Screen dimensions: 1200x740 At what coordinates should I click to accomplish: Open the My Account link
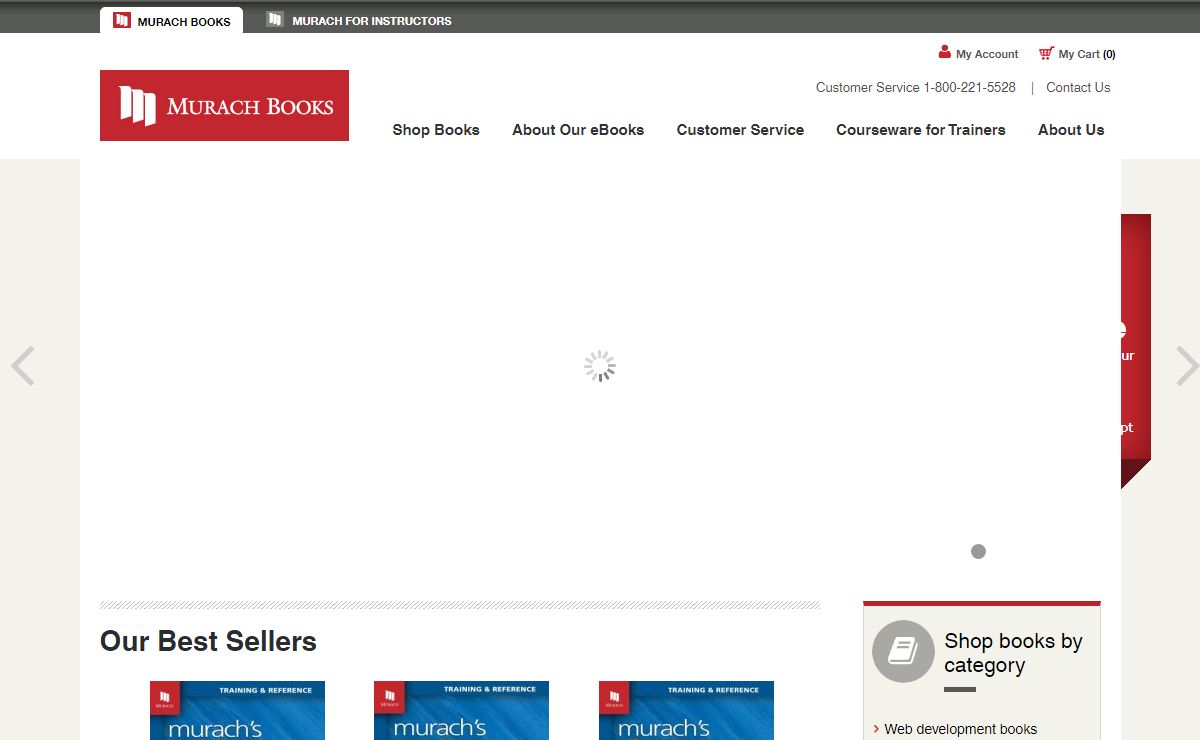[987, 54]
